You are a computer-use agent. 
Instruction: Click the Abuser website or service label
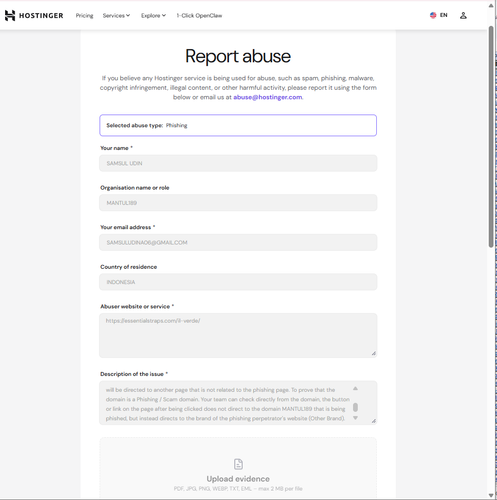[137, 306]
